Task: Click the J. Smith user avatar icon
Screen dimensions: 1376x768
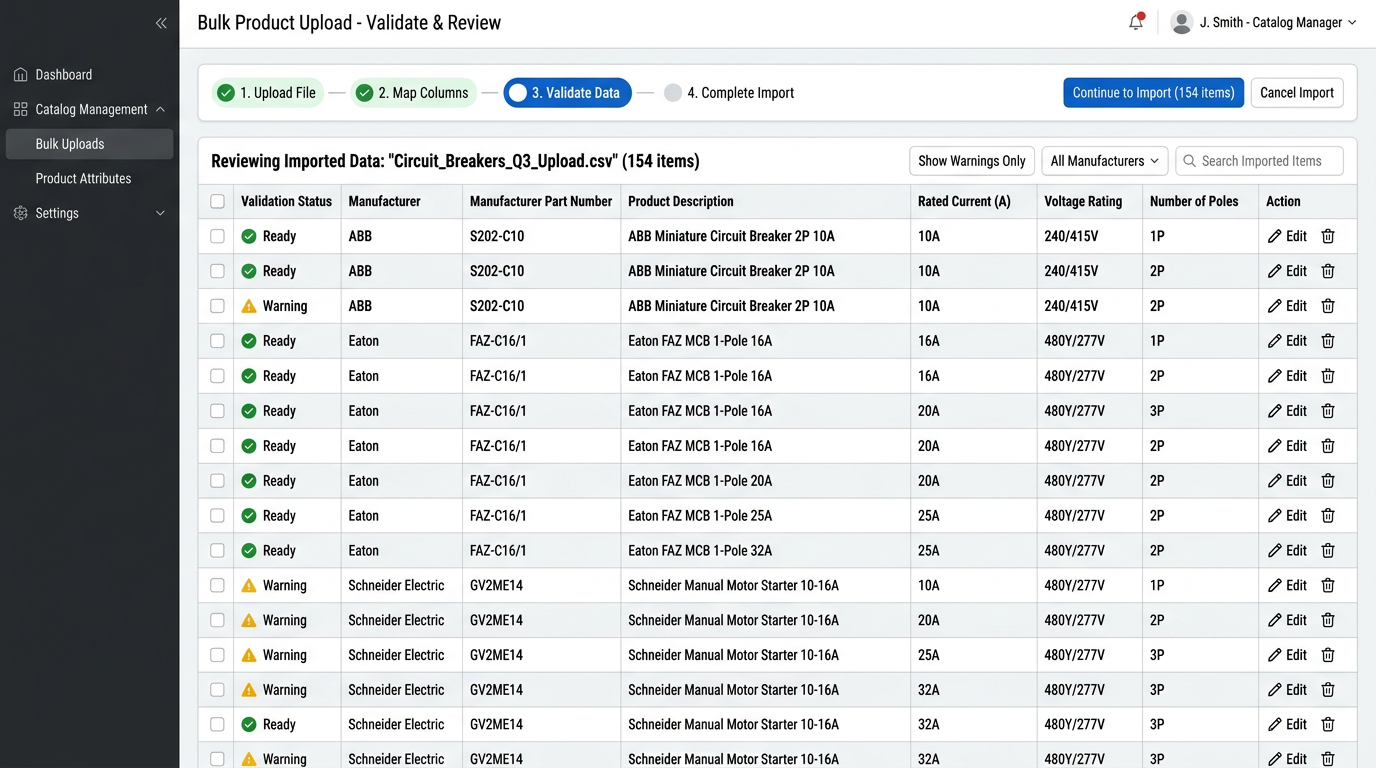Action: [x=1181, y=22]
